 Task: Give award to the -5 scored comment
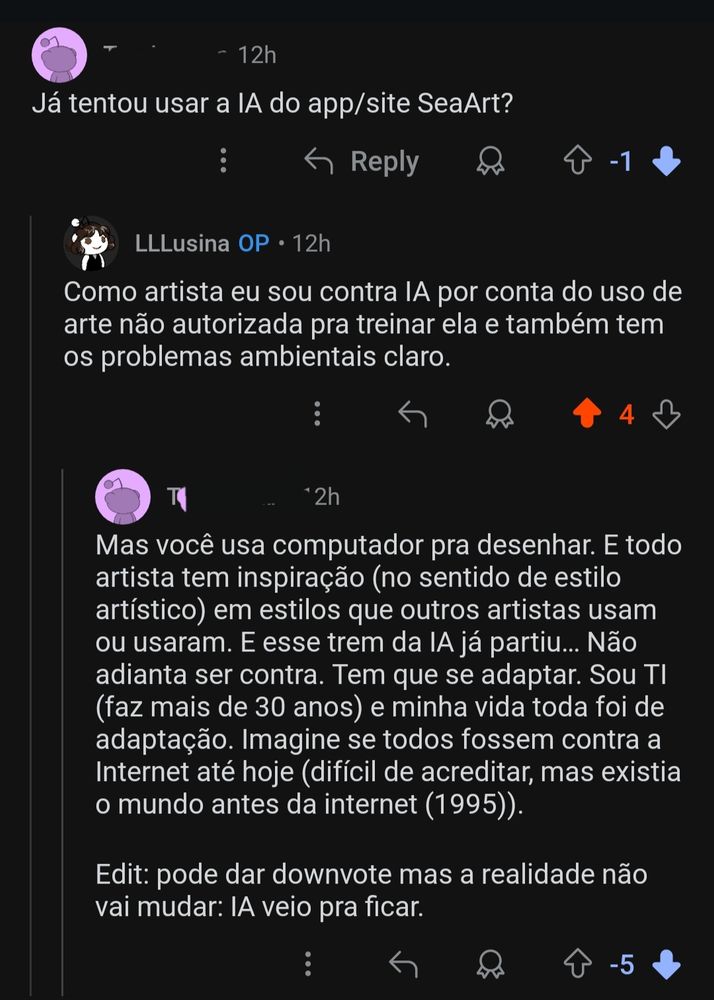(490, 964)
